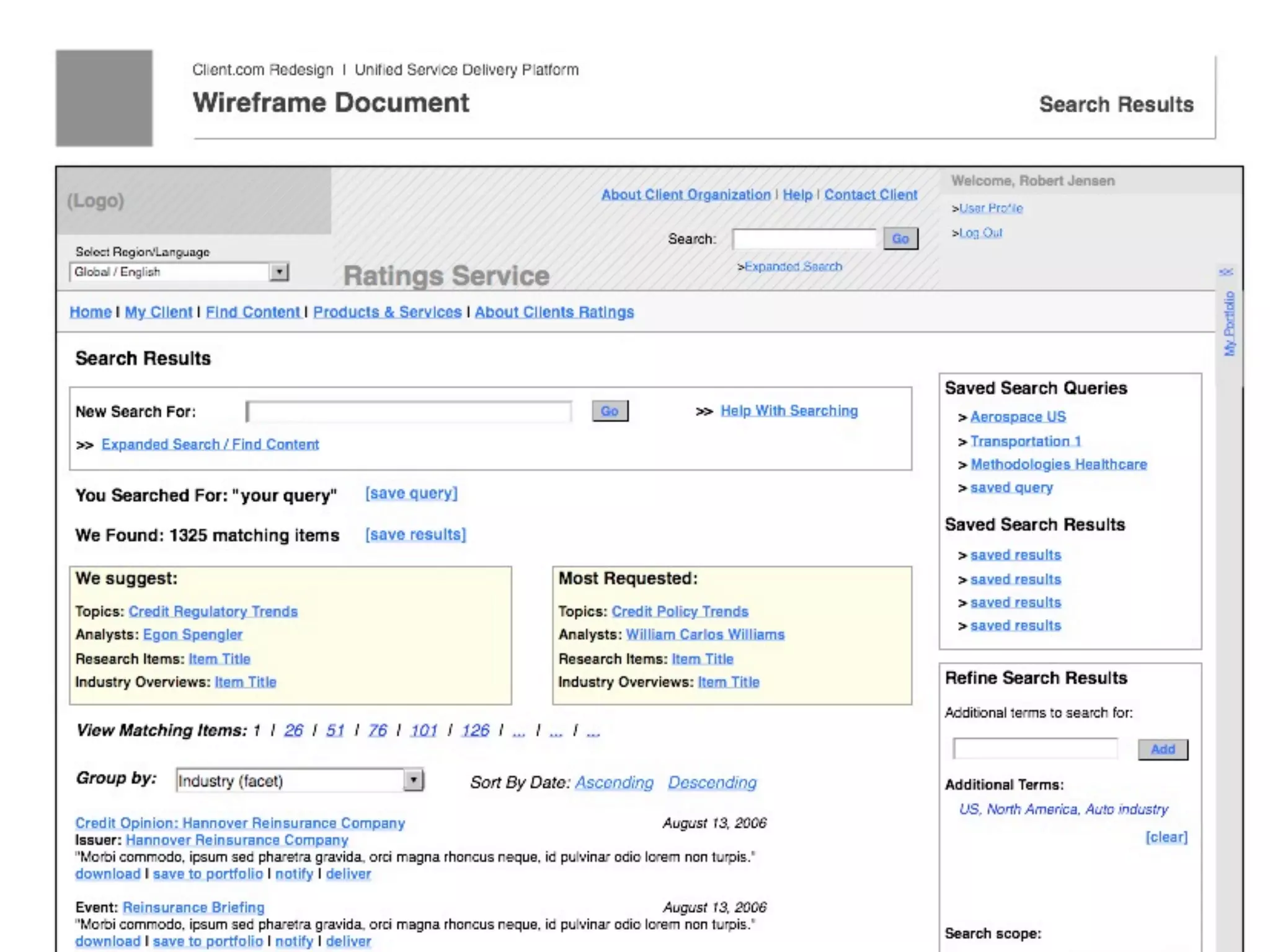Open the User Profile link

tap(991, 208)
